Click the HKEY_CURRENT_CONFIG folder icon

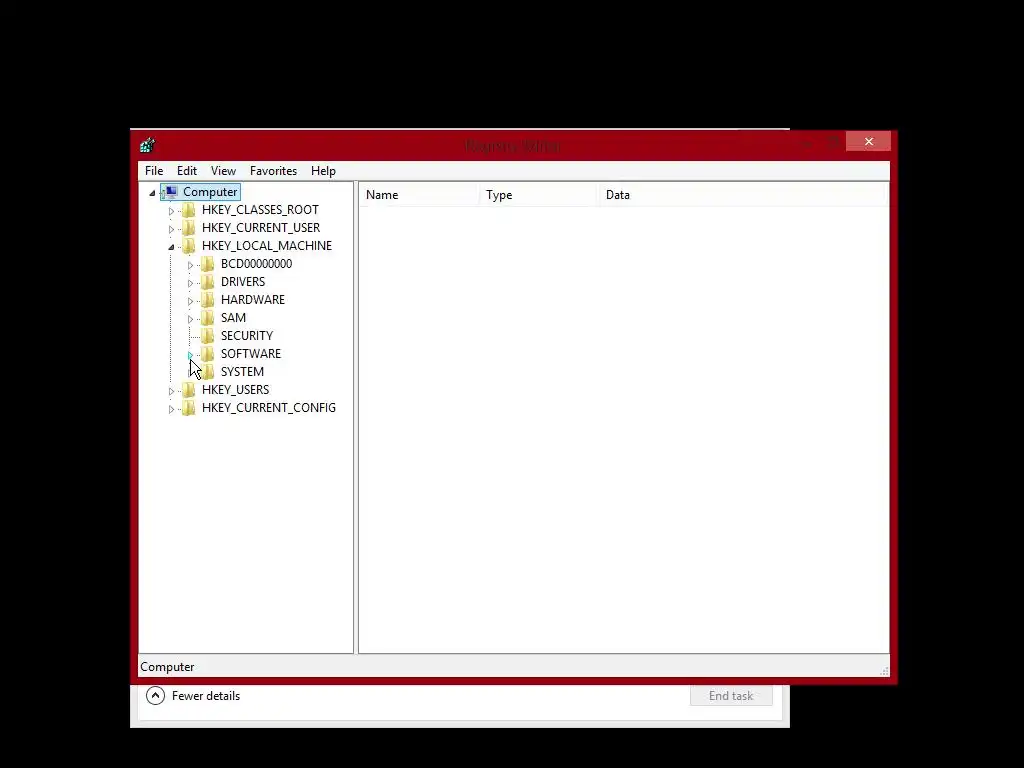point(189,408)
